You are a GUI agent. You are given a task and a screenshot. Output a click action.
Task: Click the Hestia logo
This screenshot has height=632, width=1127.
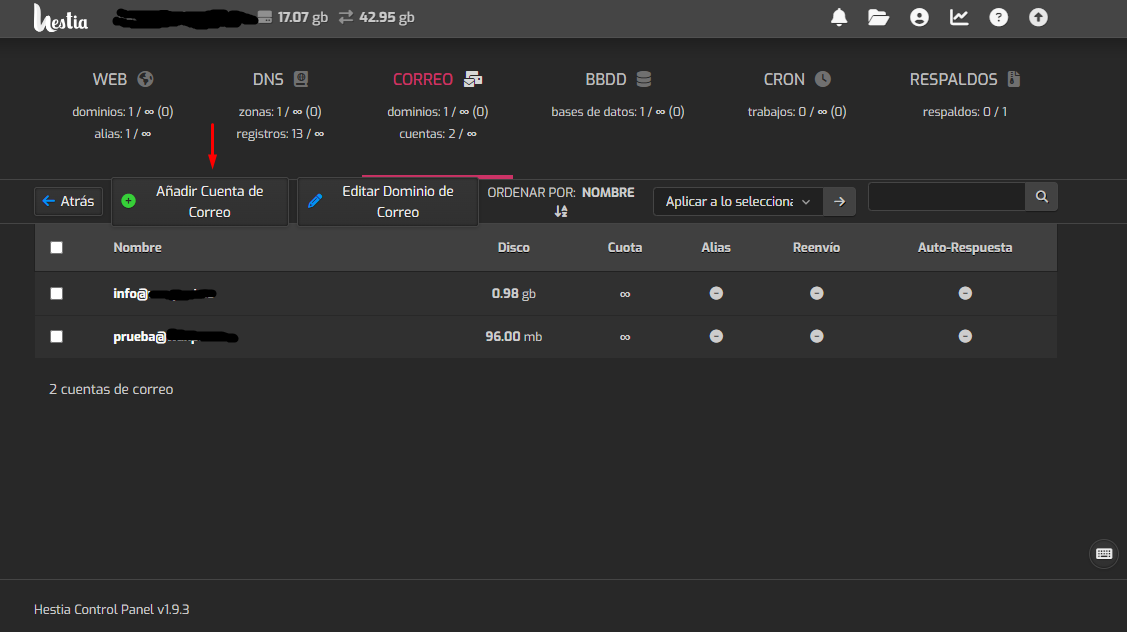pyautogui.click(x=61, y=18)
